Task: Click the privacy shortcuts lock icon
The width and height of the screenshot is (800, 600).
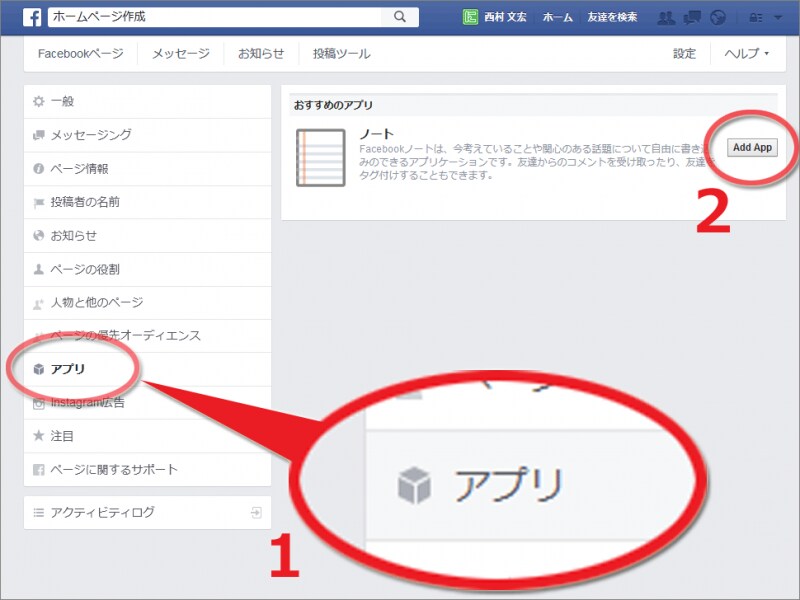Action: click(x=756, y=17)
